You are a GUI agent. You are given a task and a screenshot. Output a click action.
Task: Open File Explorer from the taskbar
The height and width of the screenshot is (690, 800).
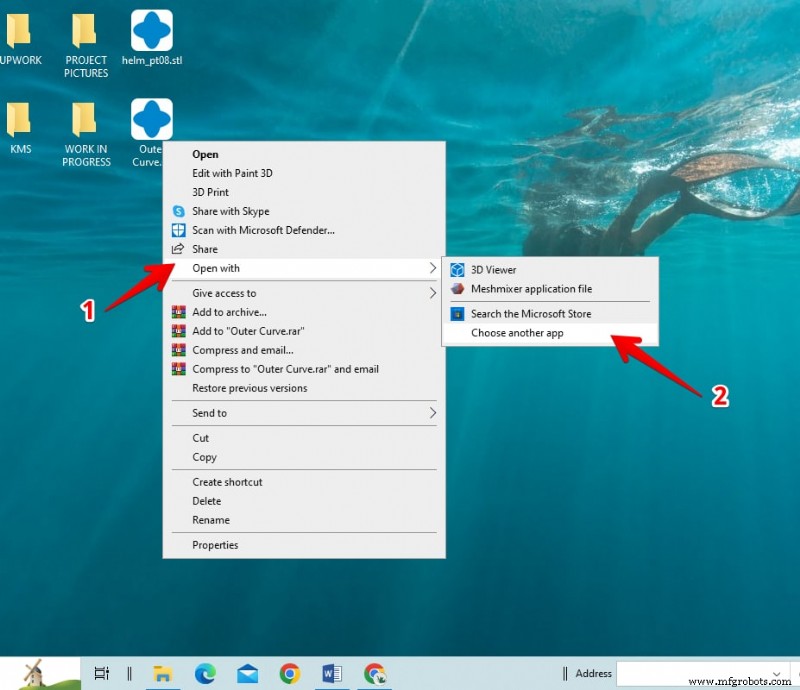coord(162,674)
